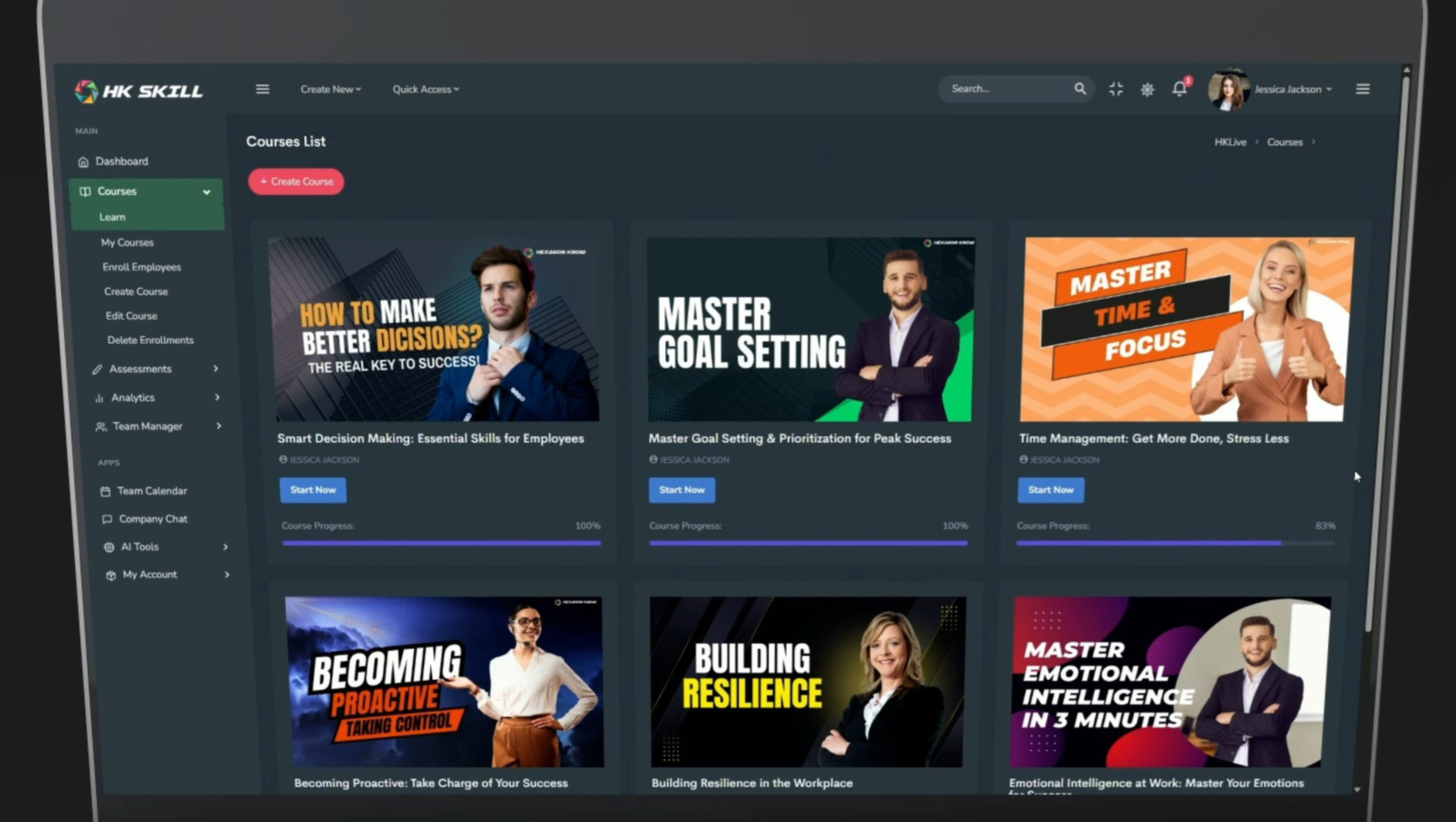Viewport: 1456px width, 822px height.
Task: Click the AI Tools icon
Action: (x=108, y=546)
